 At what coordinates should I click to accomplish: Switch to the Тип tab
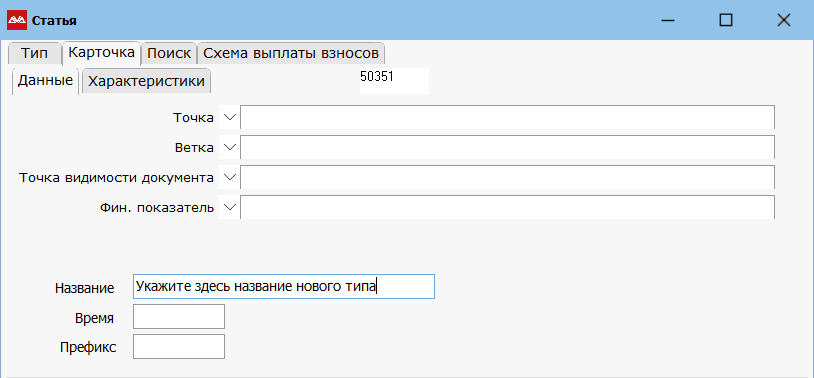pyautogui.click(x=35, y=53)
